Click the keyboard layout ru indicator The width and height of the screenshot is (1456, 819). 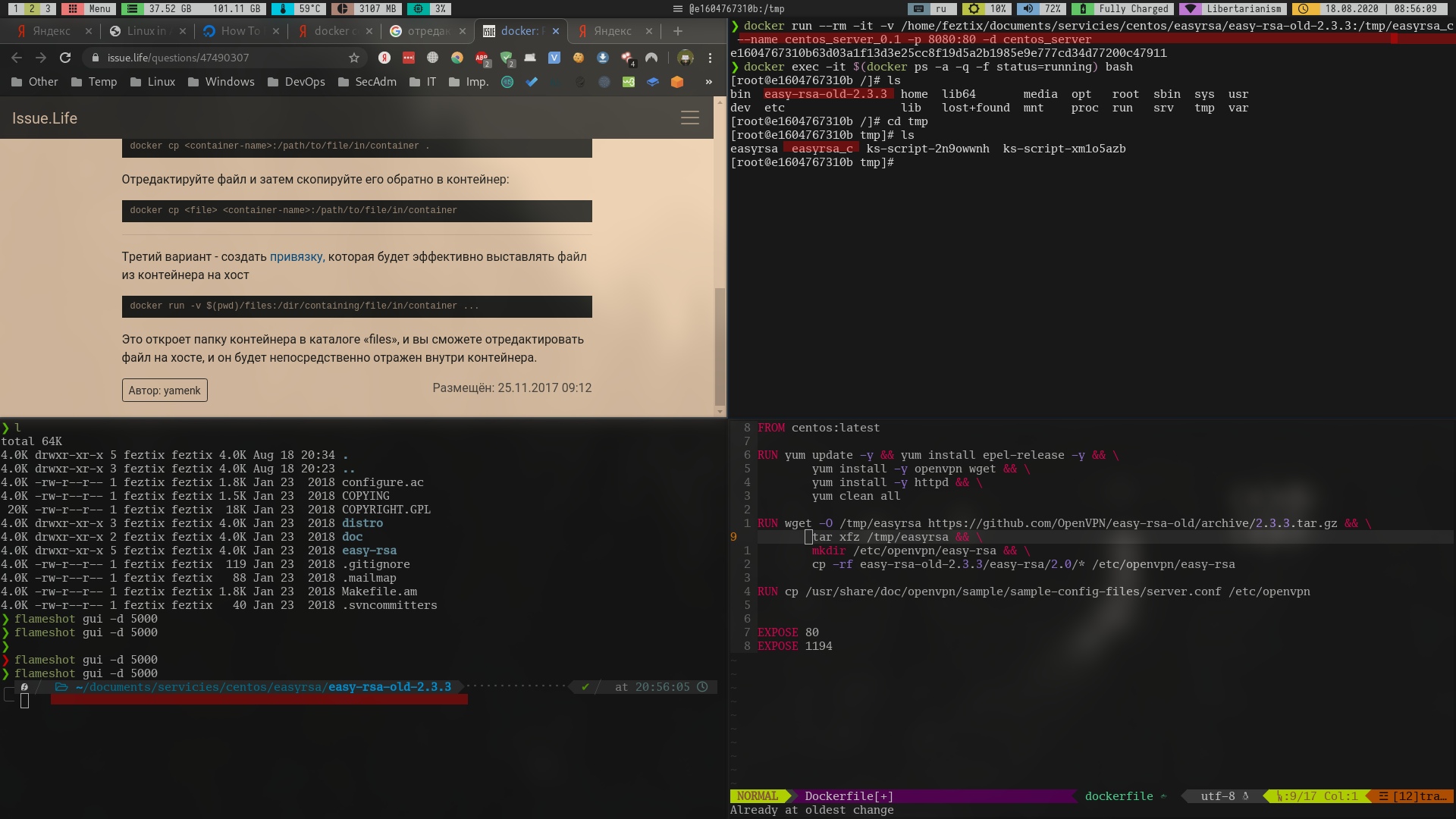[x=933, y=8]
